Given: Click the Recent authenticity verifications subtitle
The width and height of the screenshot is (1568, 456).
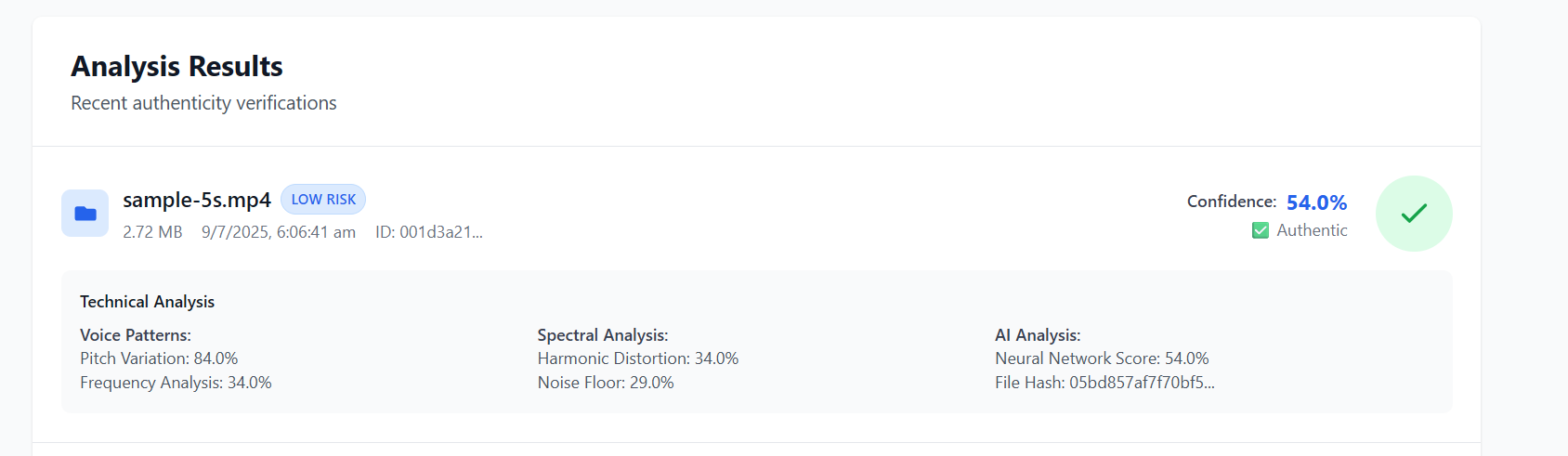Looking at the screenshot, I should pos(203,103).
